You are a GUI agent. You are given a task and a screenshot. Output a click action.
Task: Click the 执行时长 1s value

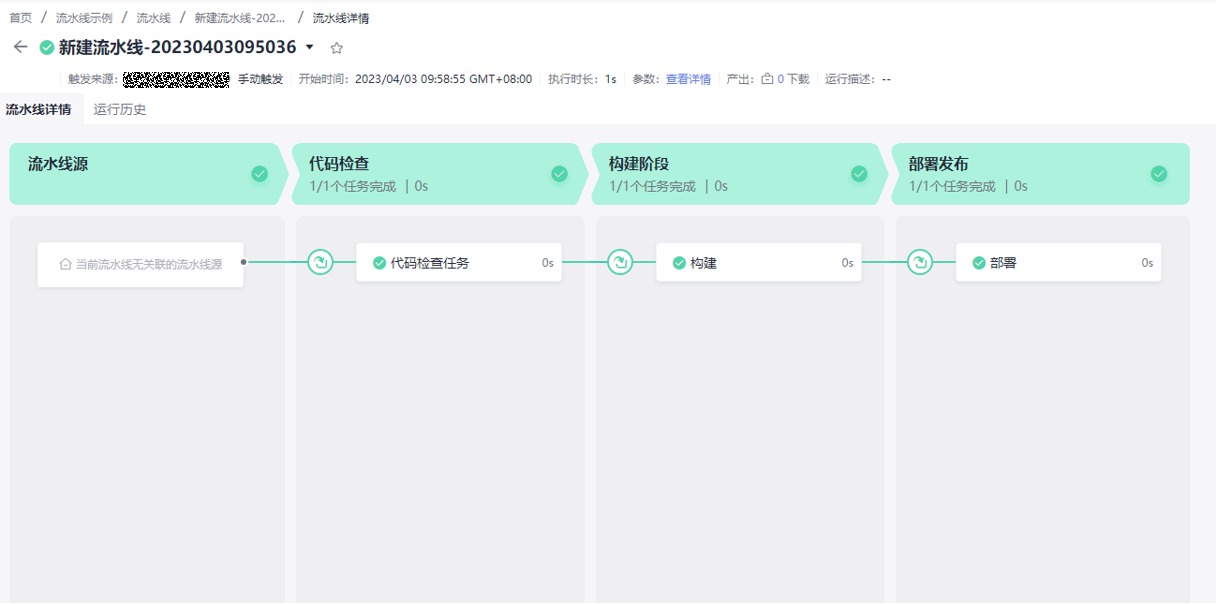point(610,79)
